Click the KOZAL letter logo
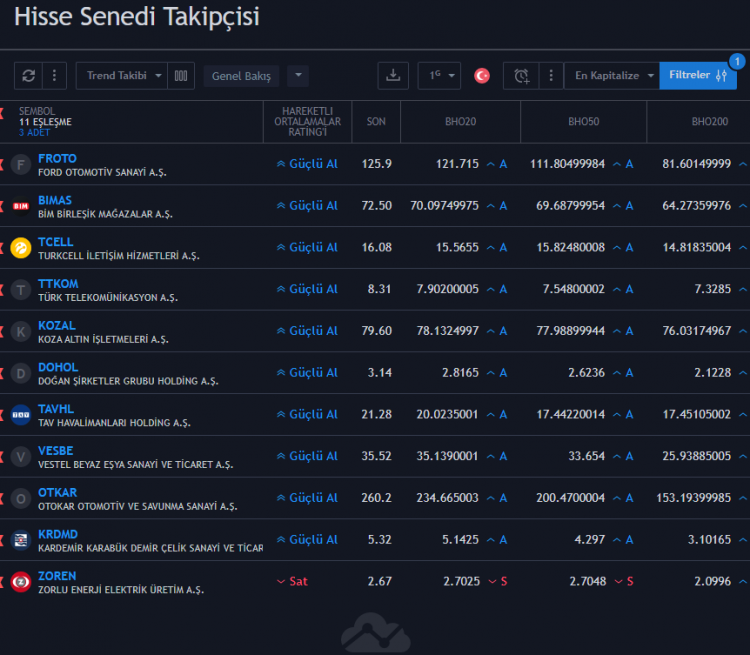 [21, 332]
